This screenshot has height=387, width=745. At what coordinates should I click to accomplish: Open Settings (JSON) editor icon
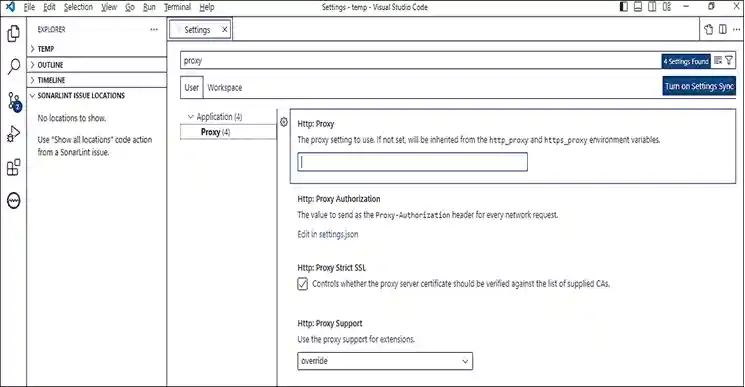click(708, 29)
